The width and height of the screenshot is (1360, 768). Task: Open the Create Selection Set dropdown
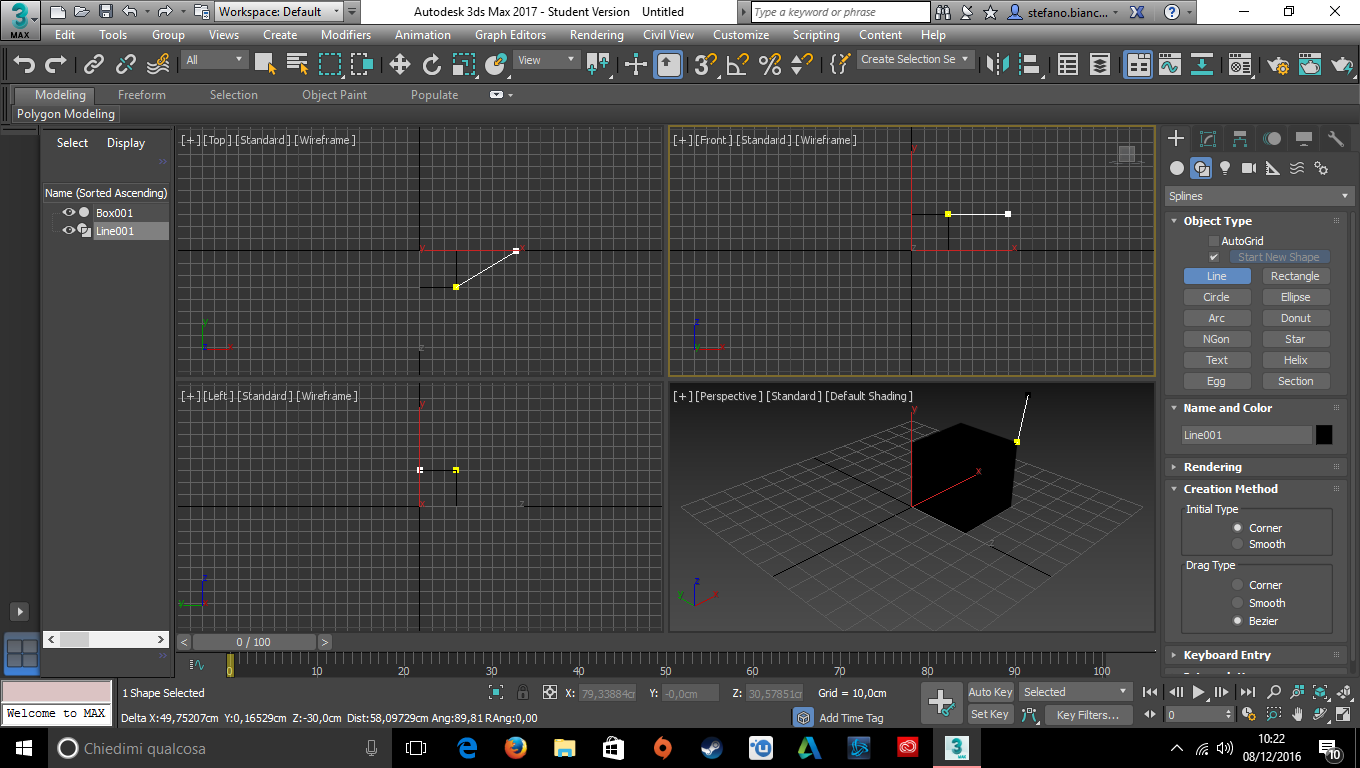pos(916,60)
